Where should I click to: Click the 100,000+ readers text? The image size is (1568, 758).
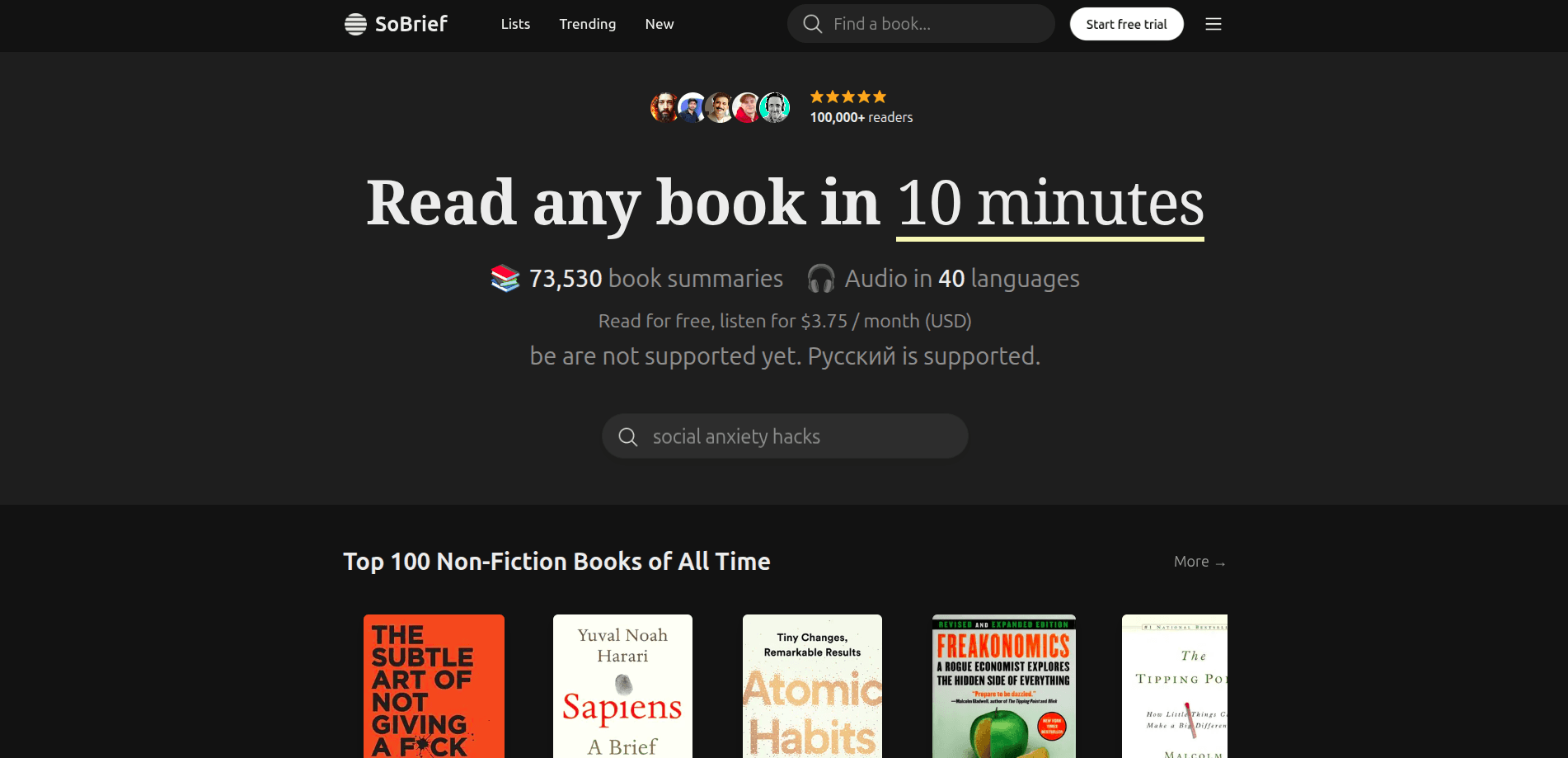[861, 117]
